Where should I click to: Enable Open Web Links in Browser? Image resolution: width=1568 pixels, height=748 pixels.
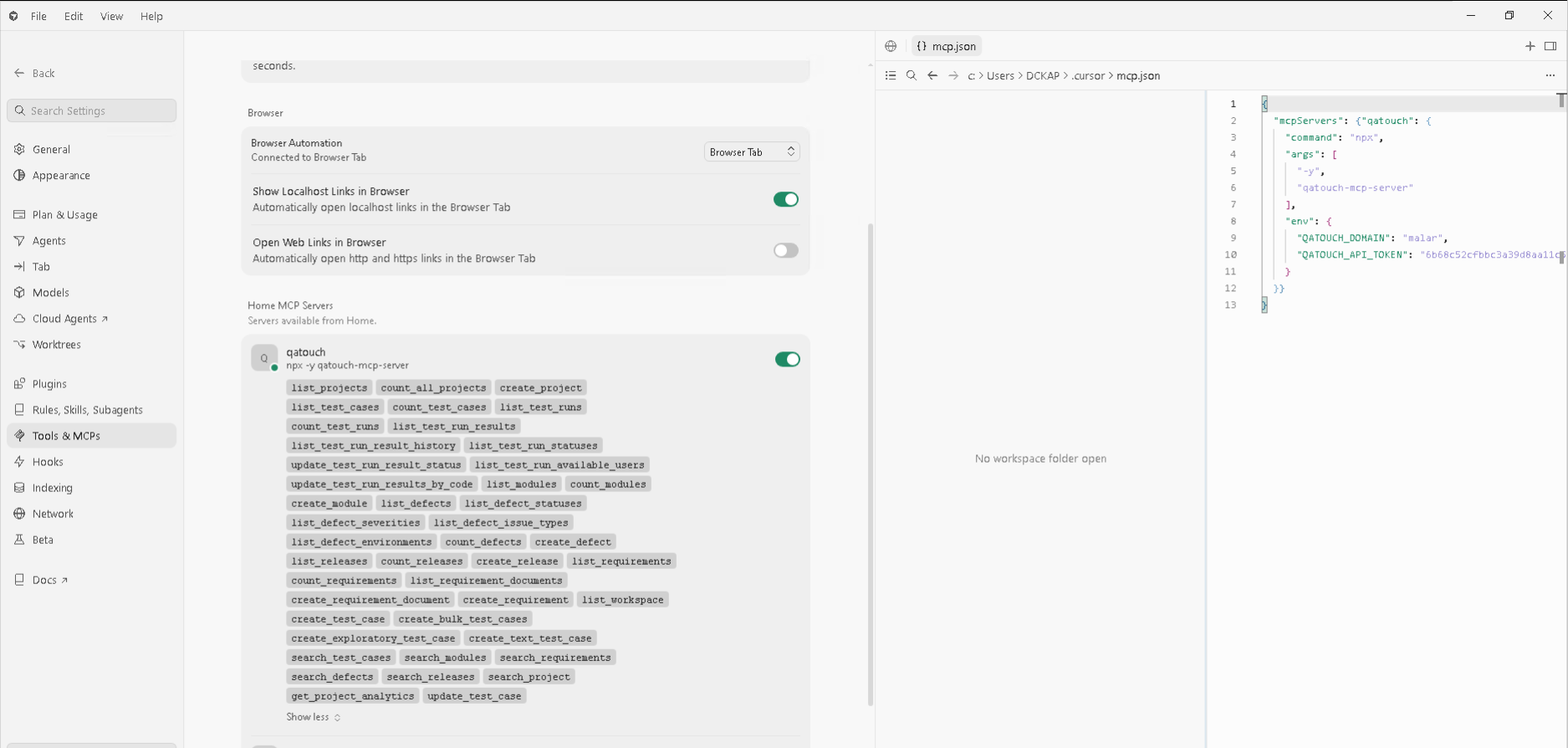(x=786, y=250)
